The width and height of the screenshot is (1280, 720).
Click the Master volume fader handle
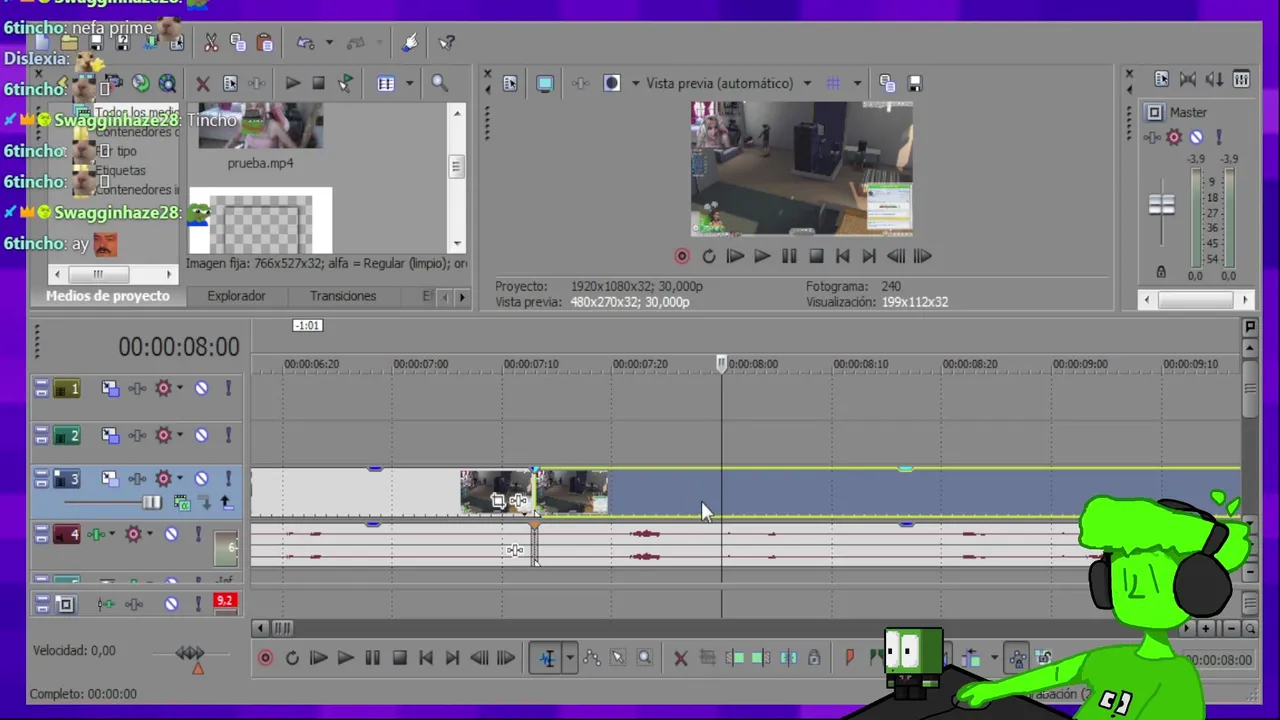(1161, 205)
